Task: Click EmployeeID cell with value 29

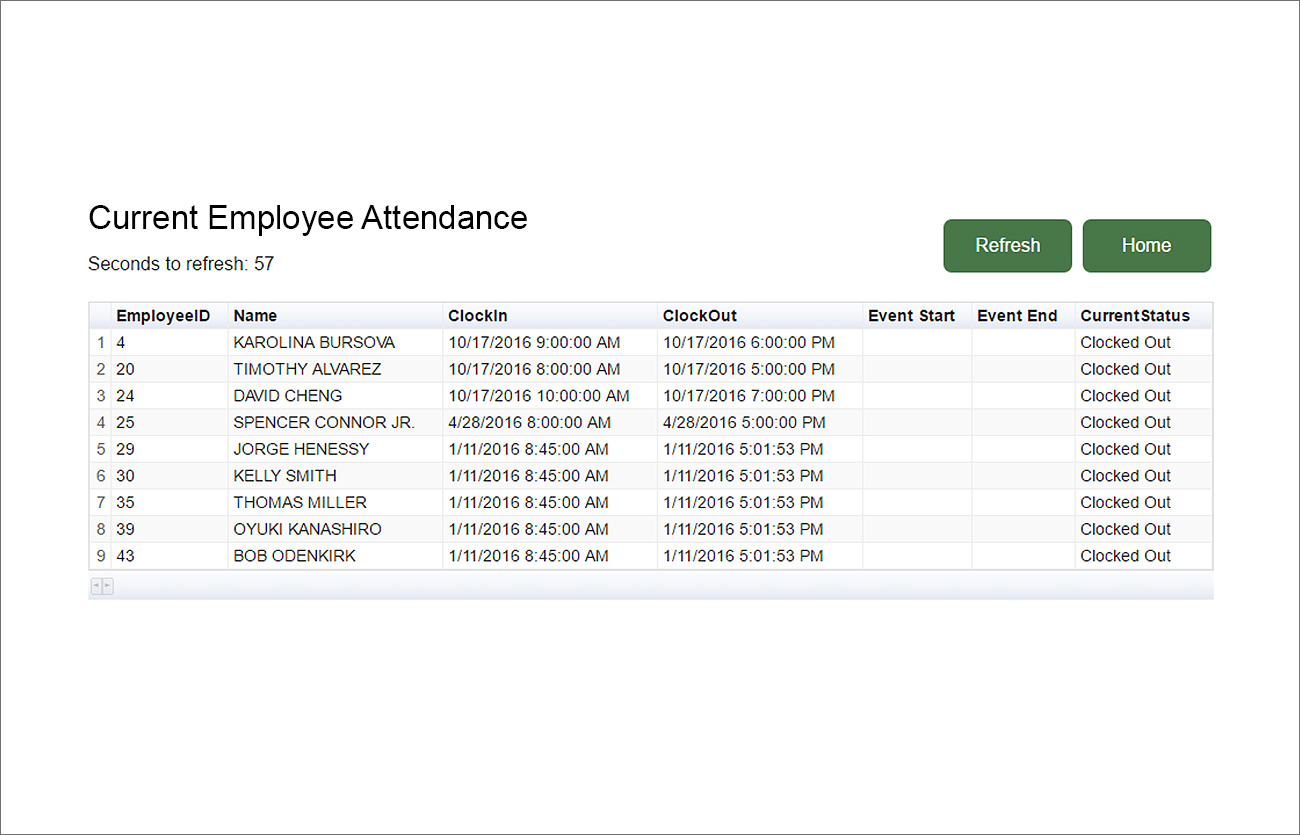Action: click(x=169, y=449)
